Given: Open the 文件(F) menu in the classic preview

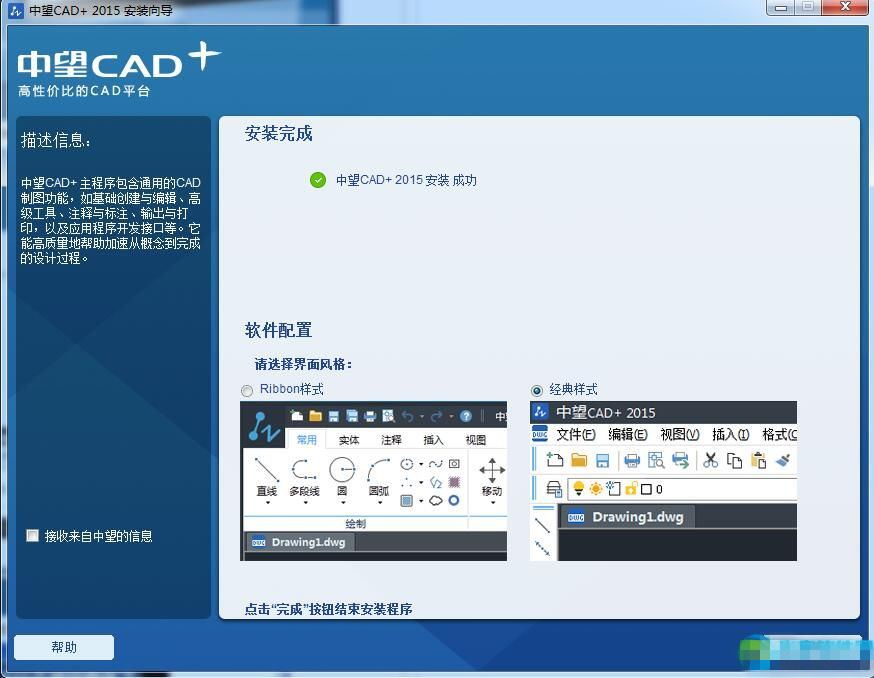Looking at the screenshot, I should [x=576, y=435].
